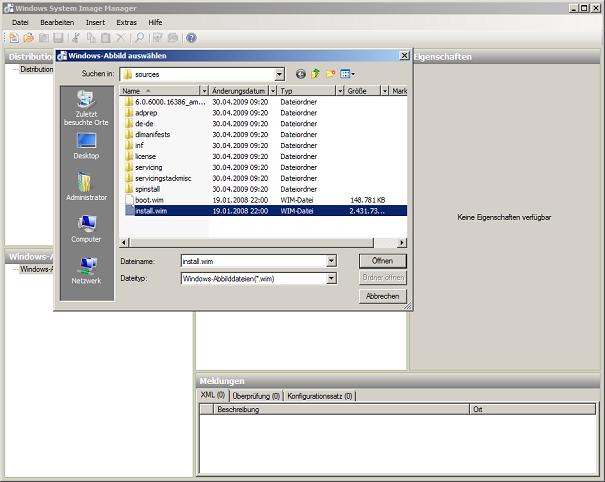The image size is (605, 482).
Task: Go to Desktop in the places bar
Action: tap(86, 146)
